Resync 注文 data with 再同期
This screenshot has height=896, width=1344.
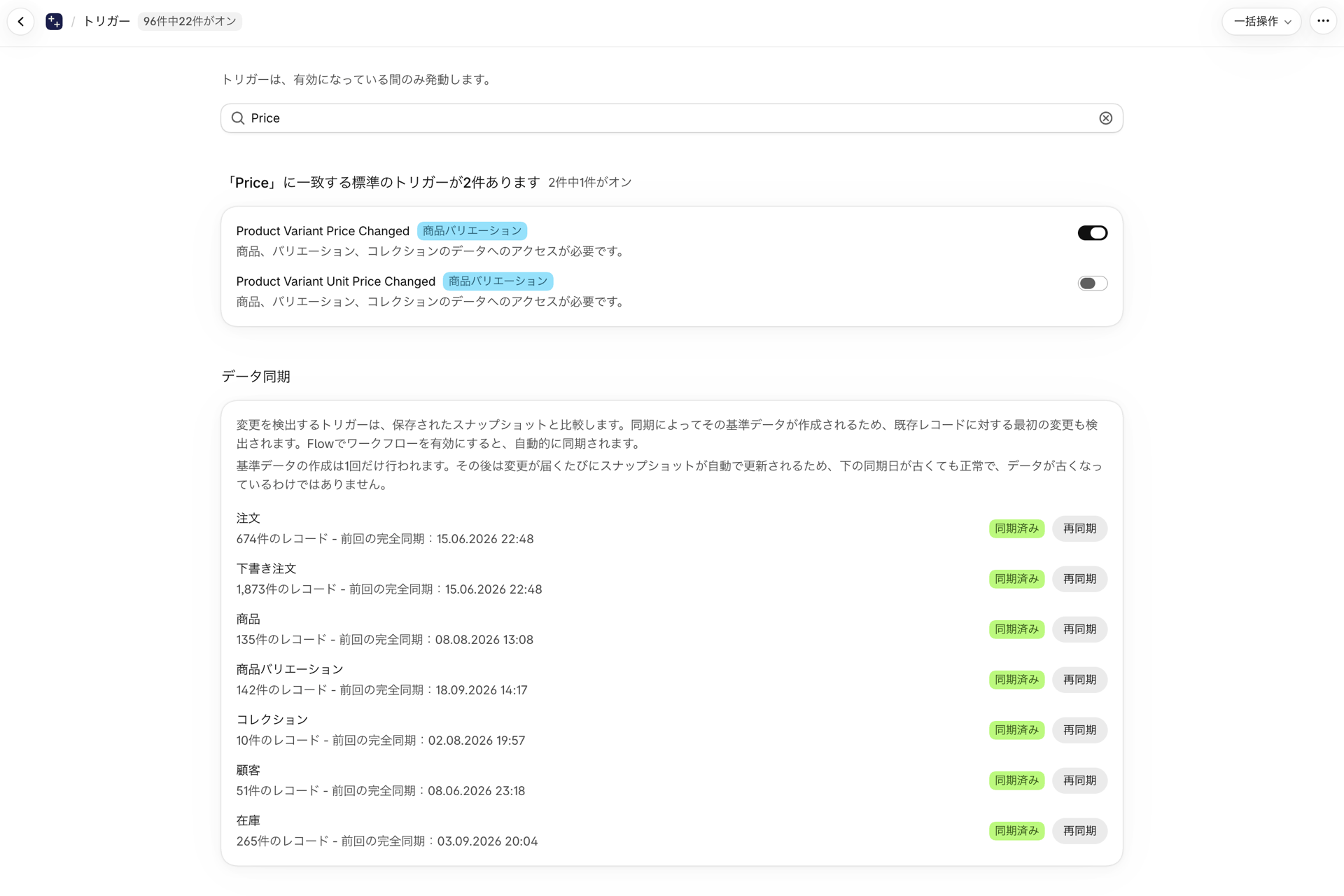(x=1079, y=528)
